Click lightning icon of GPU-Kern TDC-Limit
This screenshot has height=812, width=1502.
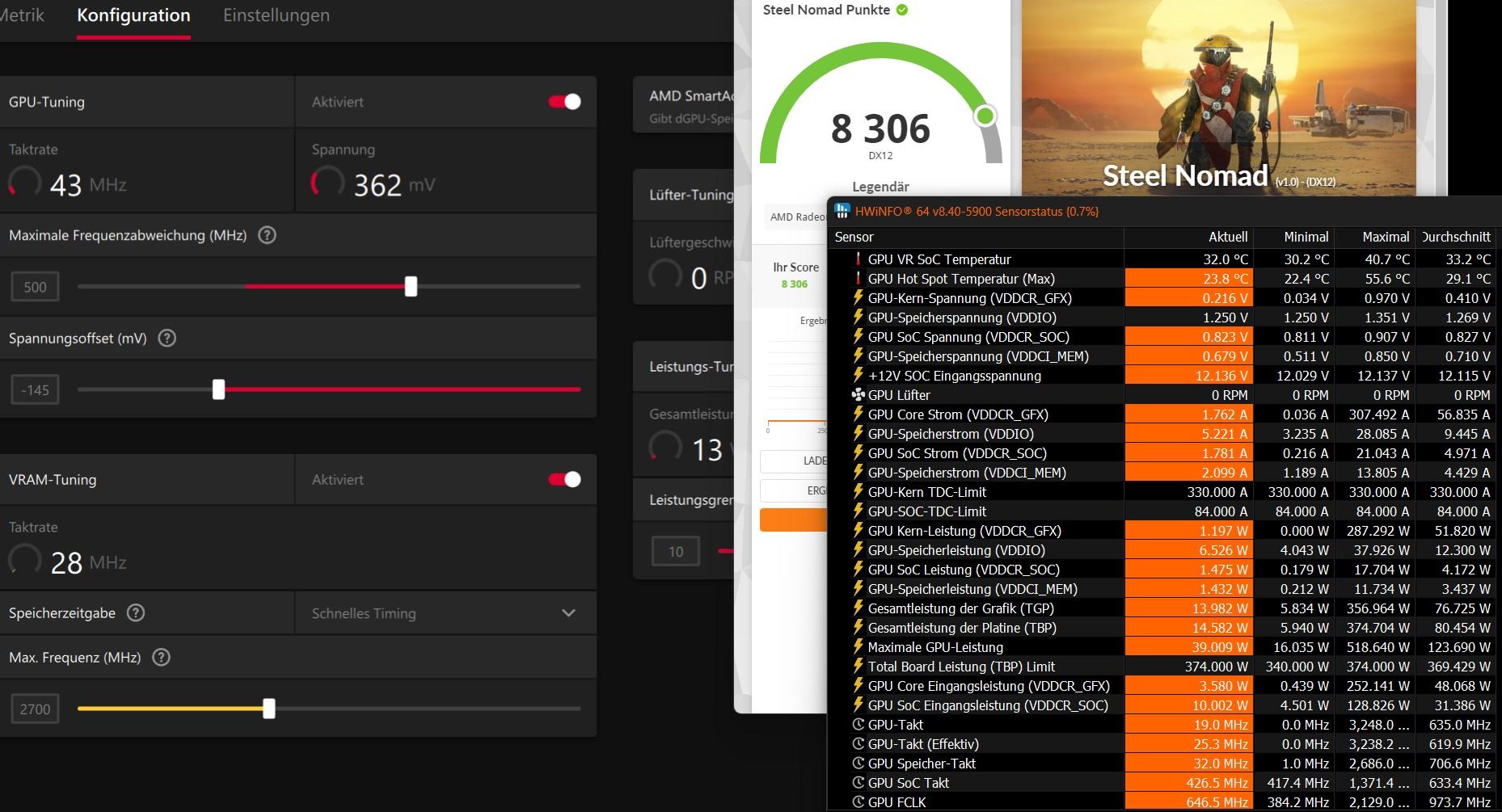coord(859,491)
